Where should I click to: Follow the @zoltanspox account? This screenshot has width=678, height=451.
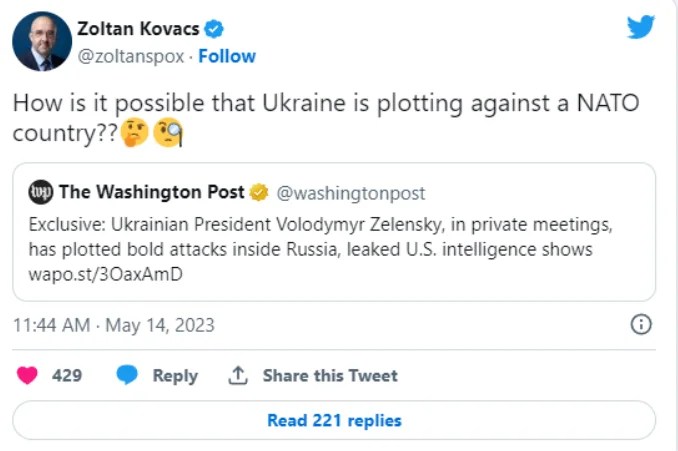(x=227, y=56)
